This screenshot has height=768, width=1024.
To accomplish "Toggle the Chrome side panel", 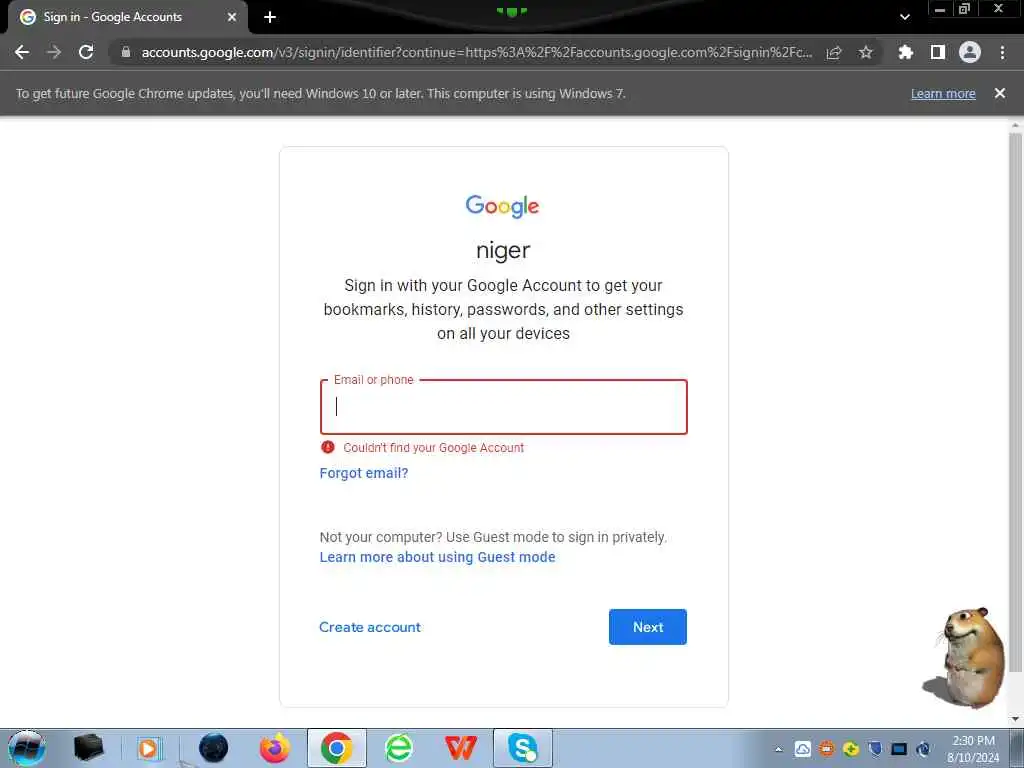I will 938,52.
